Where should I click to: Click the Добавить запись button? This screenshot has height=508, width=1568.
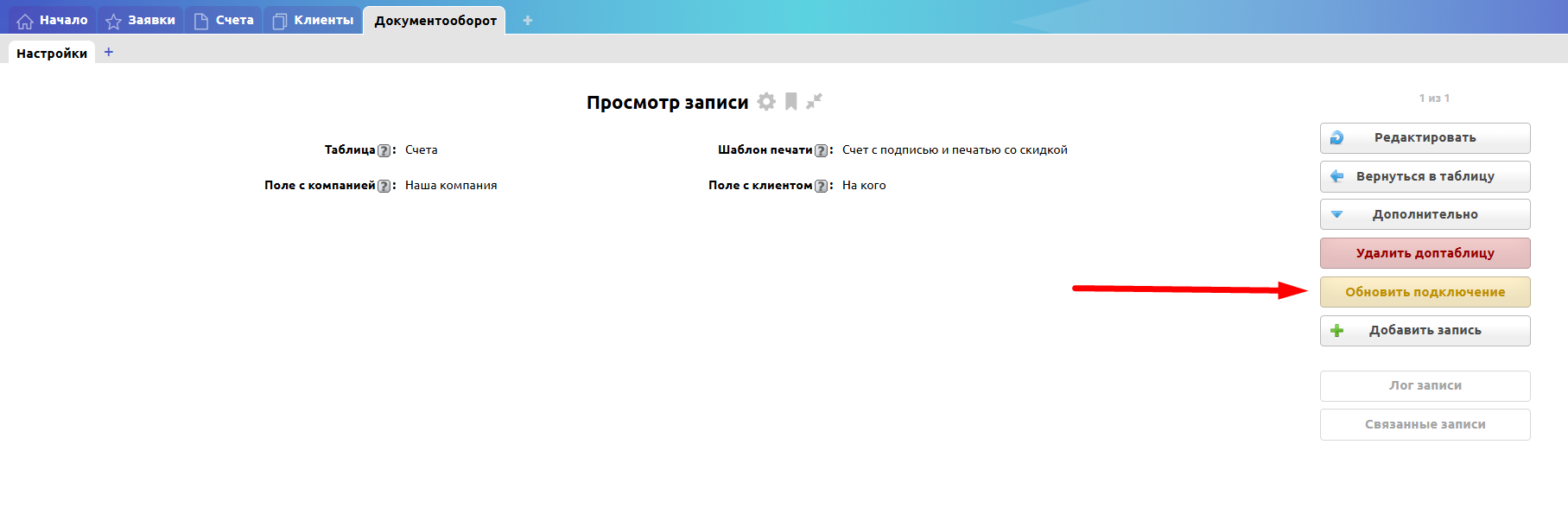(1425, 330)
